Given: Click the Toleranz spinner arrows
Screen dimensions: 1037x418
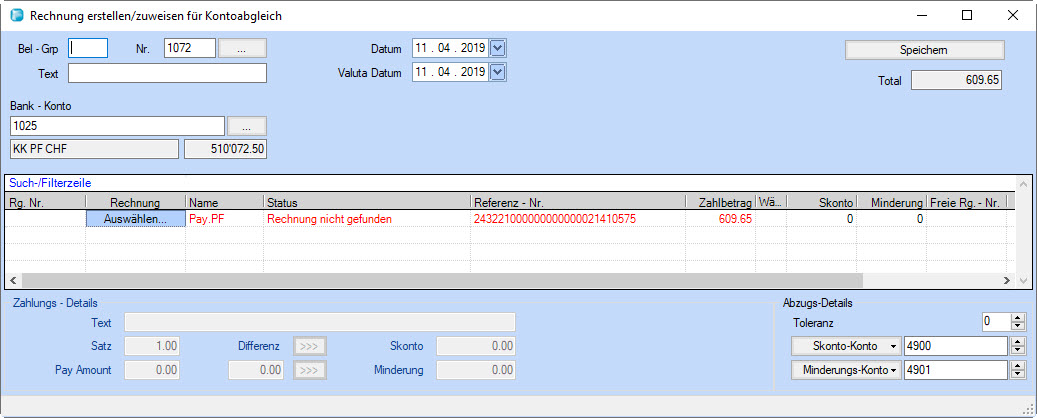Looking at the screenshot, I should (1019, 322).
